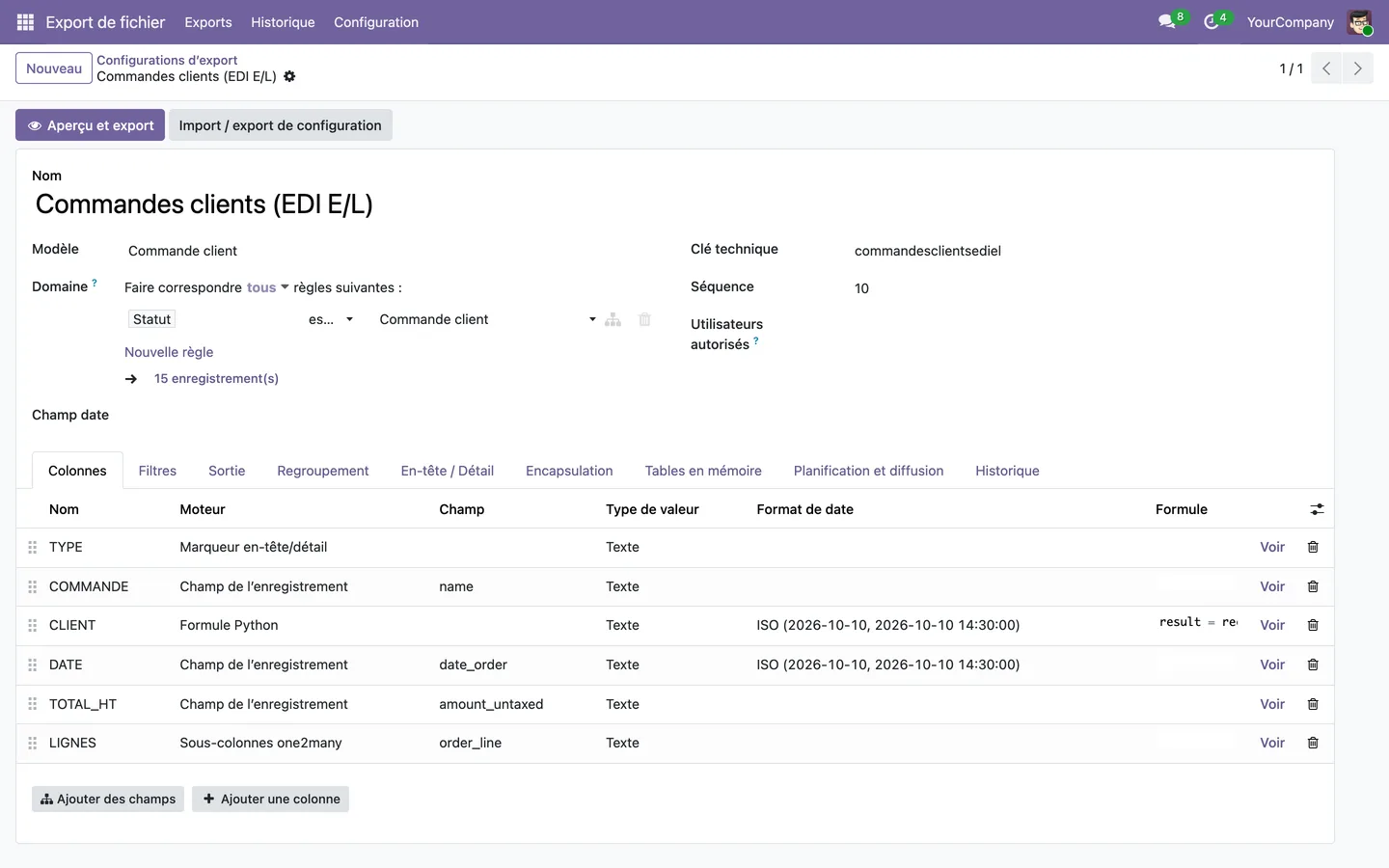
Task: Open the 'Commande client' value dropdown in domain
Action: (487, 319)
